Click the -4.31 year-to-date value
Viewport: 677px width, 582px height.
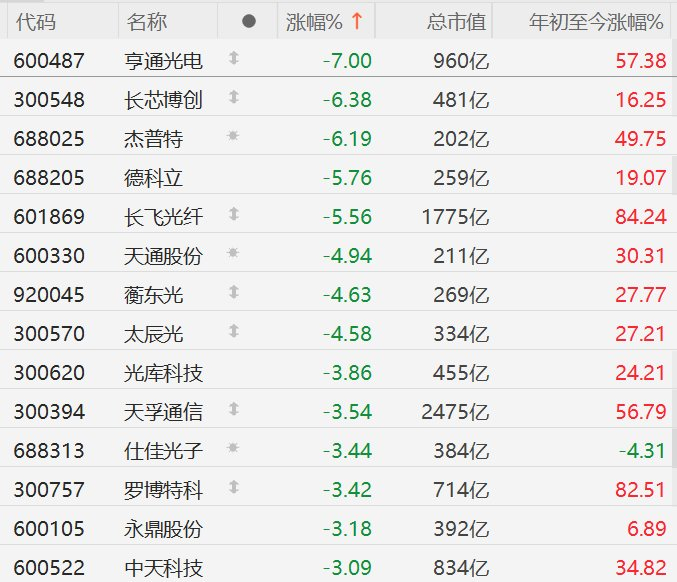[642, 451]
